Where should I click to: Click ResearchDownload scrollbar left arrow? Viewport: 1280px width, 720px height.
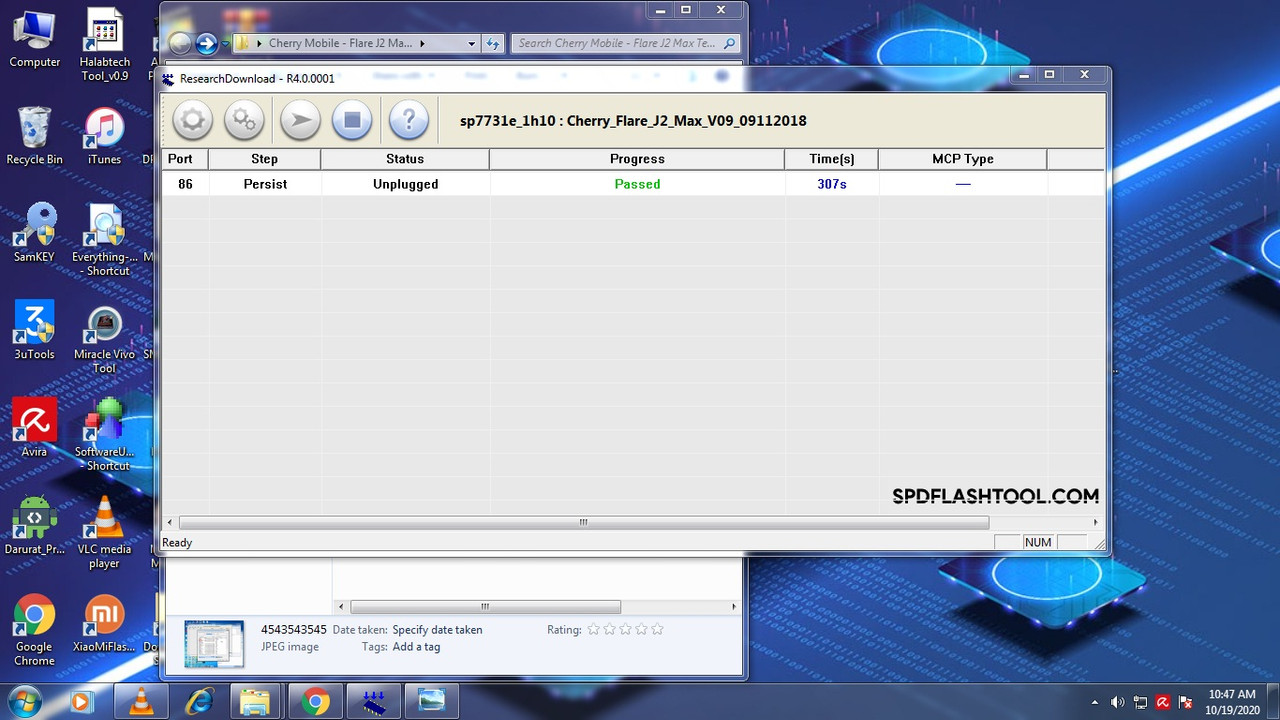169,522
